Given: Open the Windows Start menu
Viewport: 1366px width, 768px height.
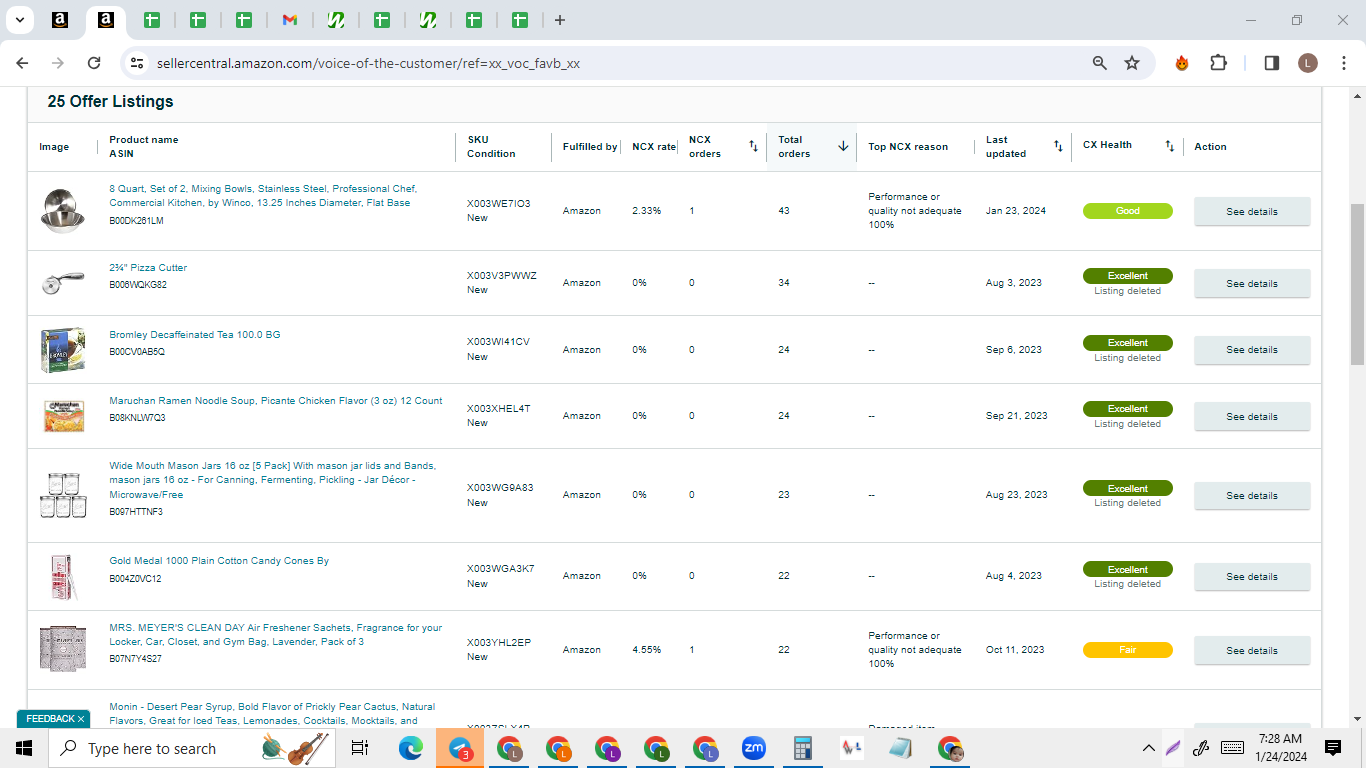Looking at the screenshot, I should pyautogui.click(x=24, y=748).
